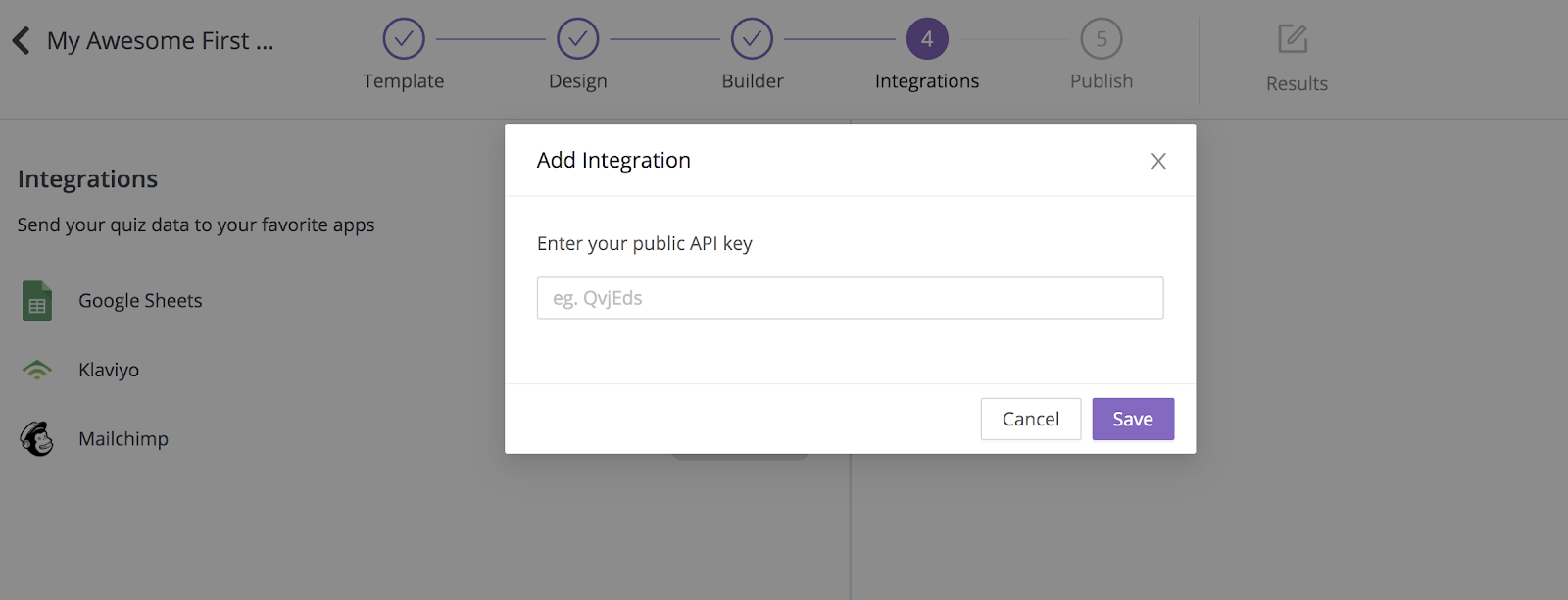
Task: Select the Google Sheets integration label
Action: tap(140, 301)
